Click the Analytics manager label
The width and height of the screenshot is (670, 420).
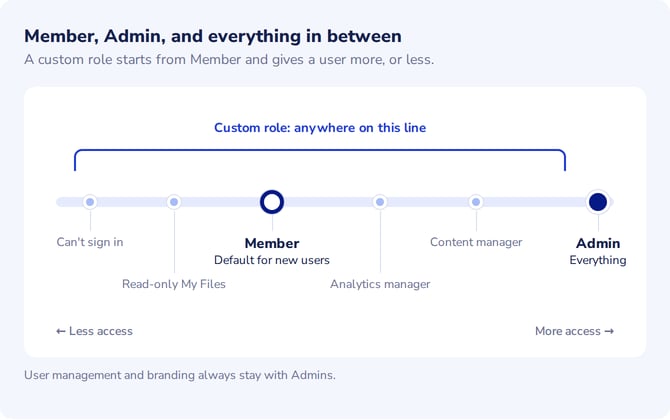click(380, 284)
